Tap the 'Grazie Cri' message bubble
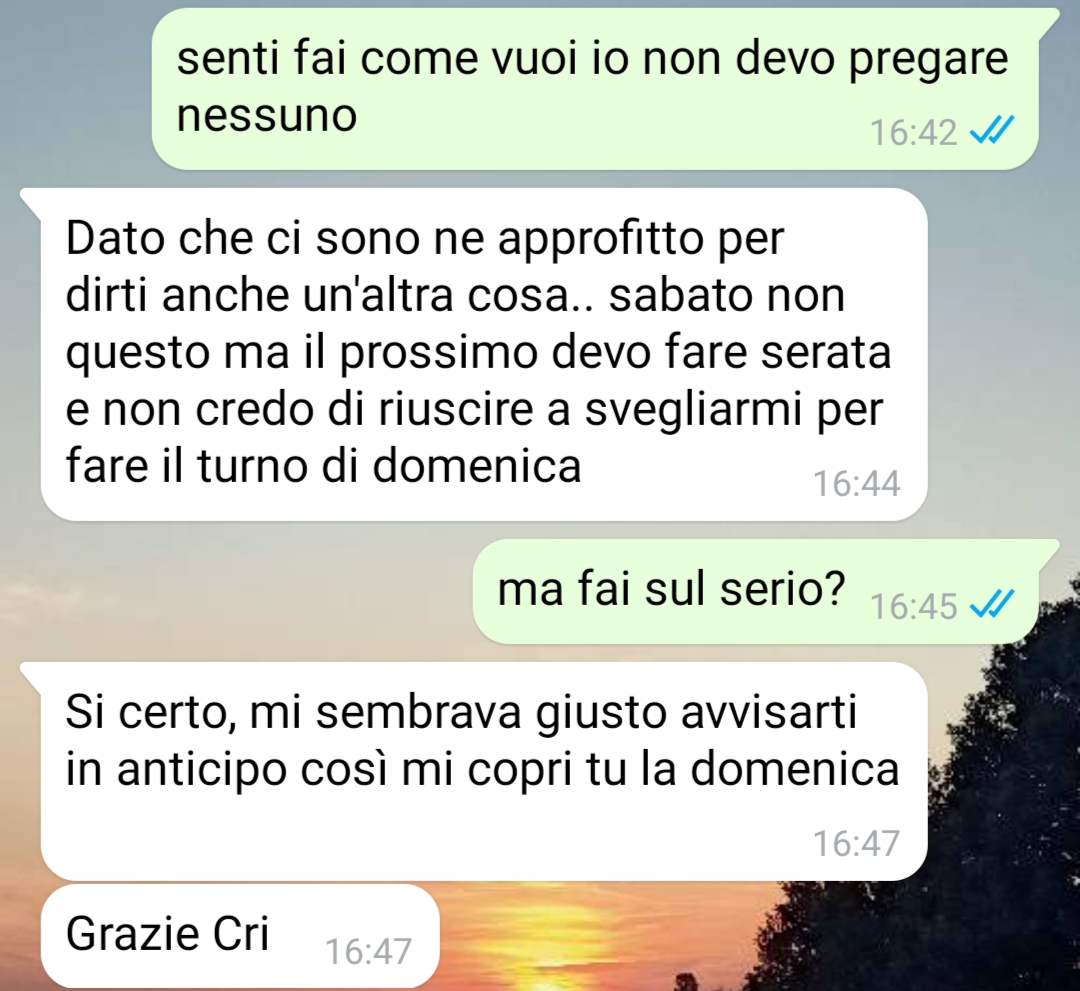Viewport: 1080px width, 991px height. [x=240, y=936]
